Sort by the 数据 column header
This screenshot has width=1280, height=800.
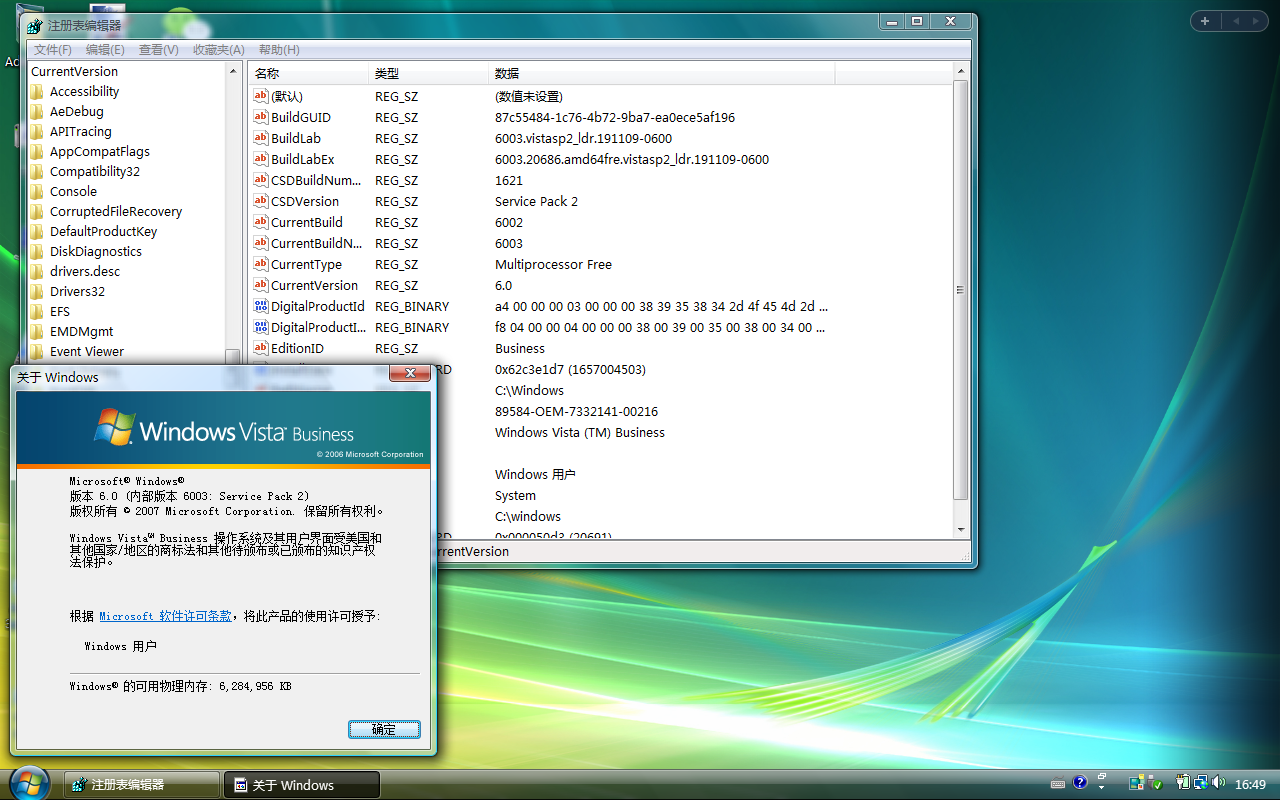662,74
